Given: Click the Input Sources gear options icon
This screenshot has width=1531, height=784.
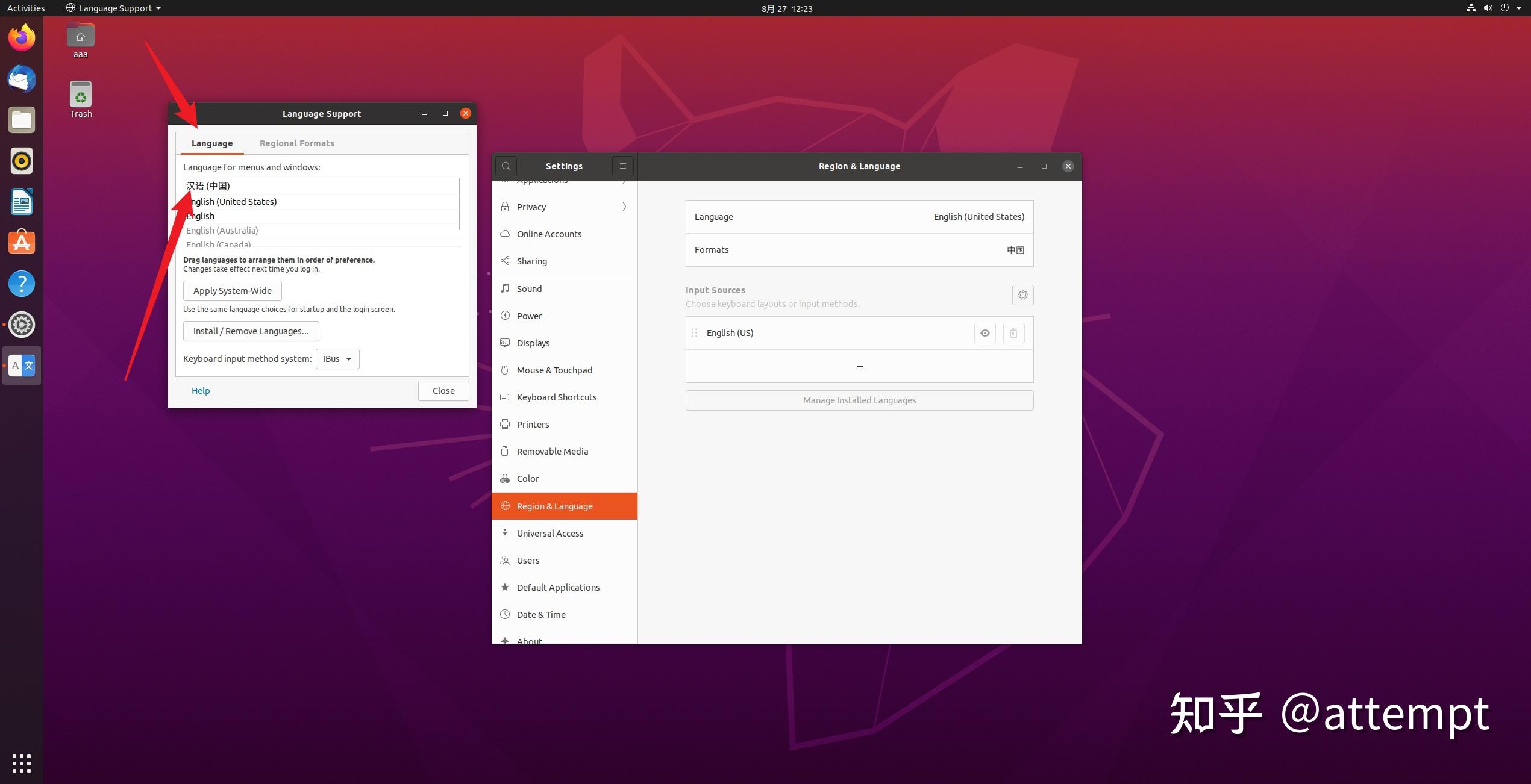Looking at the screenshot, I should [1022, 295].
